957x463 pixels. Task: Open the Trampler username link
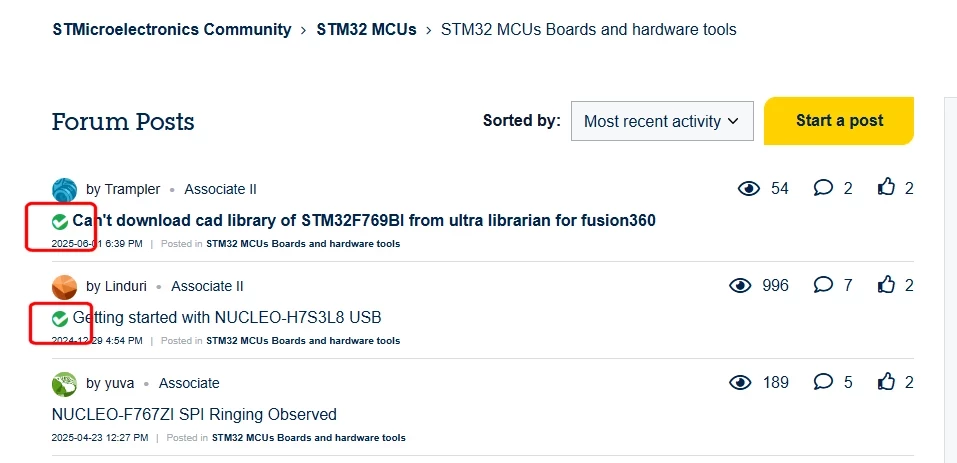coord(132,190)
